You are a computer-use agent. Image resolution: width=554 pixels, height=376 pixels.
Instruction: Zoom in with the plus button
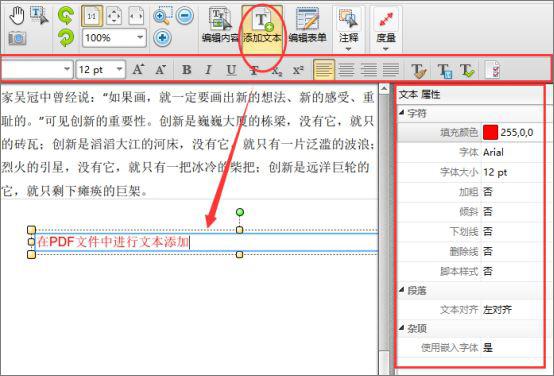(x=163, y=37)
